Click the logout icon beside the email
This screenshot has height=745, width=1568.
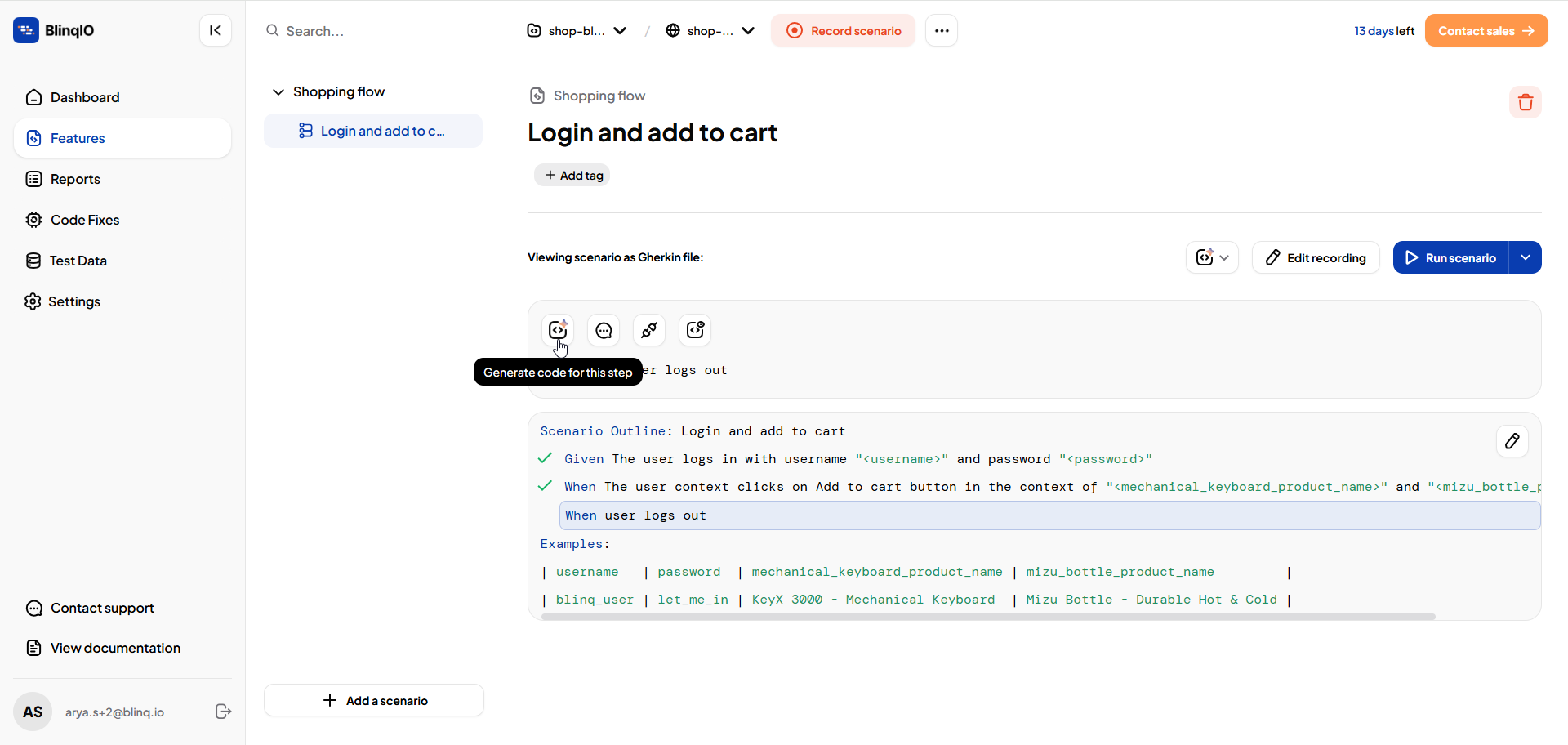pyautogui.click(x=223, y=712)
